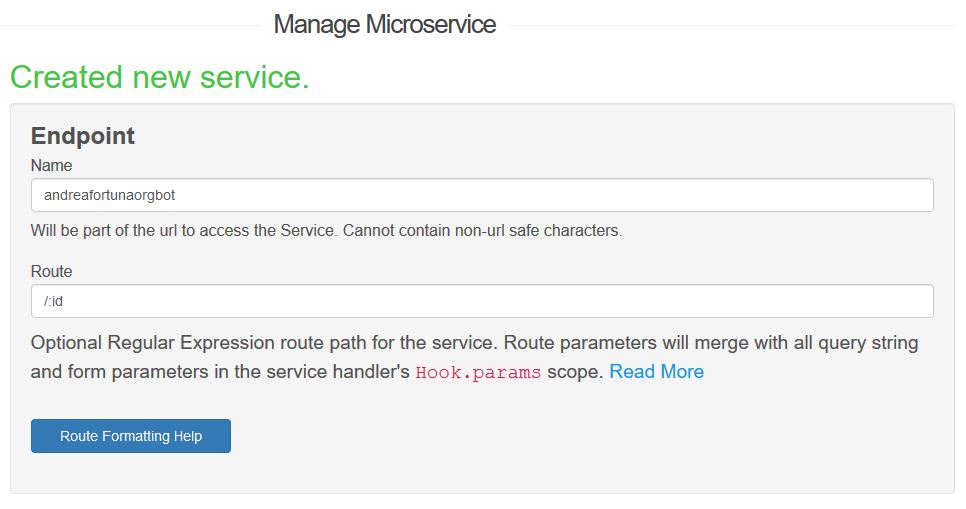Image resolution: width=966 pixels, height=509 pixels.
Task: Click the andreafortunaorgbot text in Name field
Action: click(110, 195)
